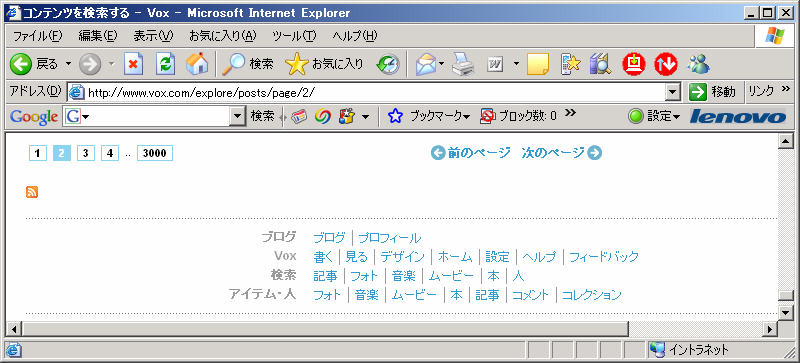Open the History clock icon
800x363 pixels.
click(x=388, y=64)
